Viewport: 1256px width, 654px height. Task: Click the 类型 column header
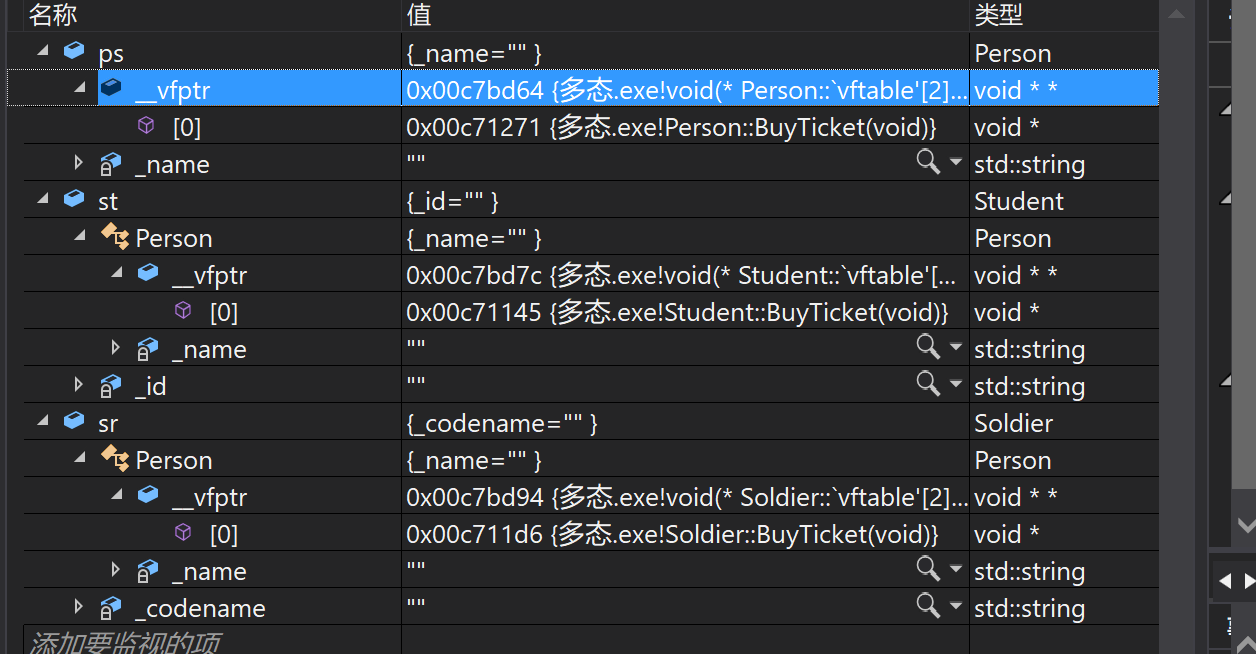[1064, 15]
